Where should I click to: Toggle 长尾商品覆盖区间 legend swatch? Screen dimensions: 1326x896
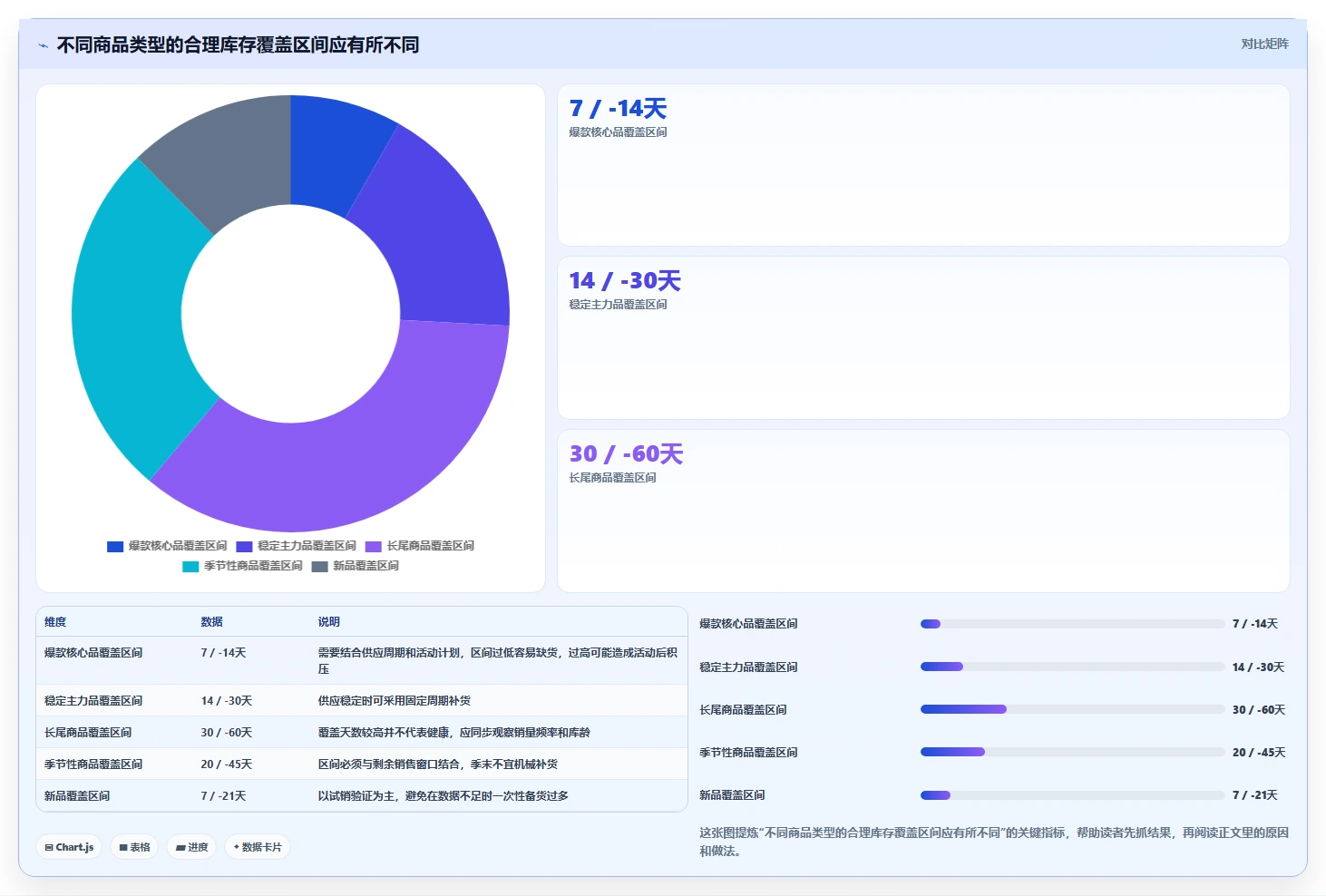tap(374, 546)
